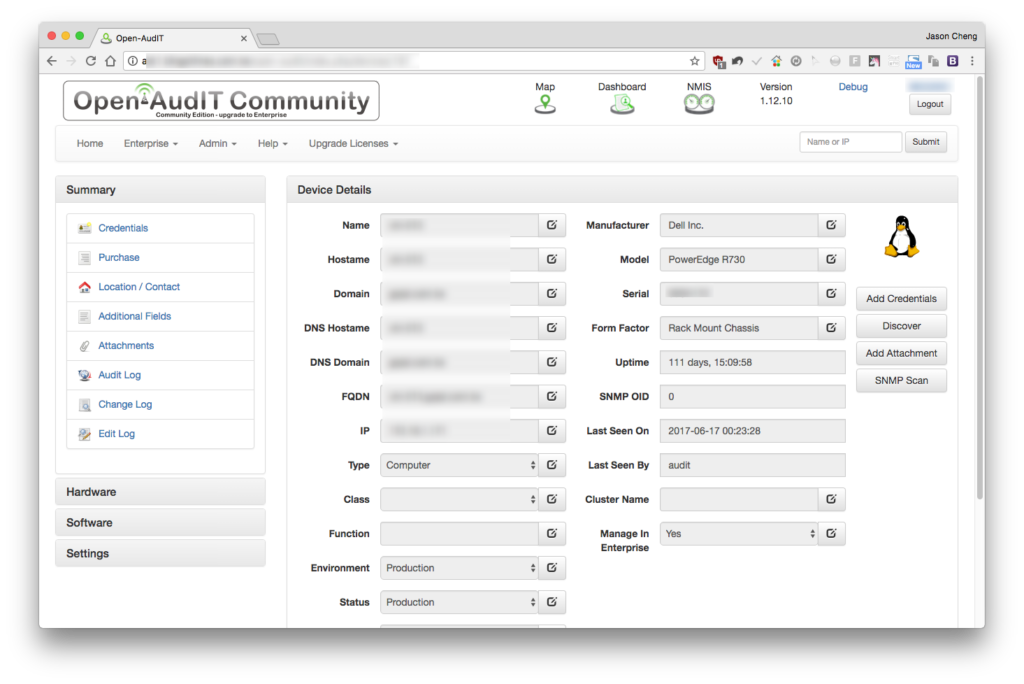
Task: Click edit icon next to Hostname field
Action: 552,259
